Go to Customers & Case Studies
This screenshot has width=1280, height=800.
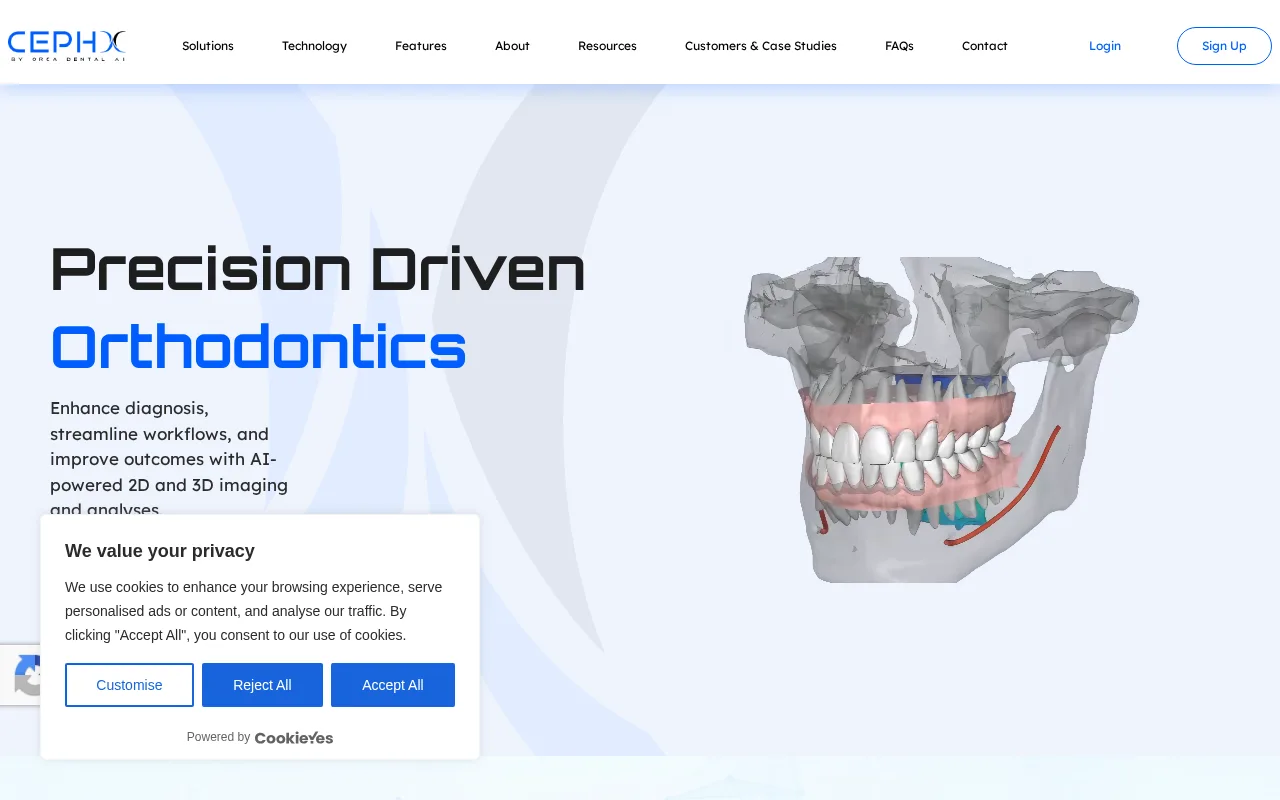click(x=761, y=46)
